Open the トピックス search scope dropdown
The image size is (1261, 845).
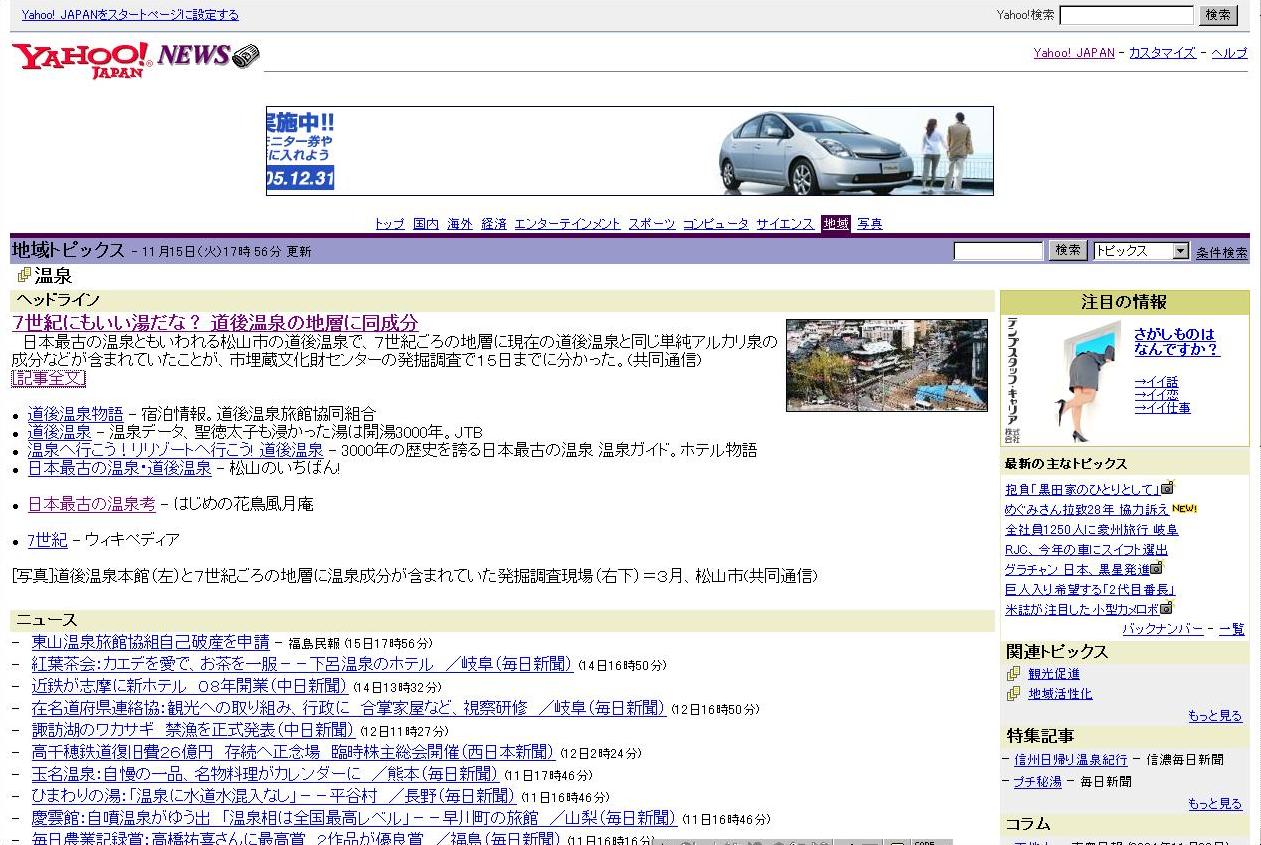pos(1141,251)
